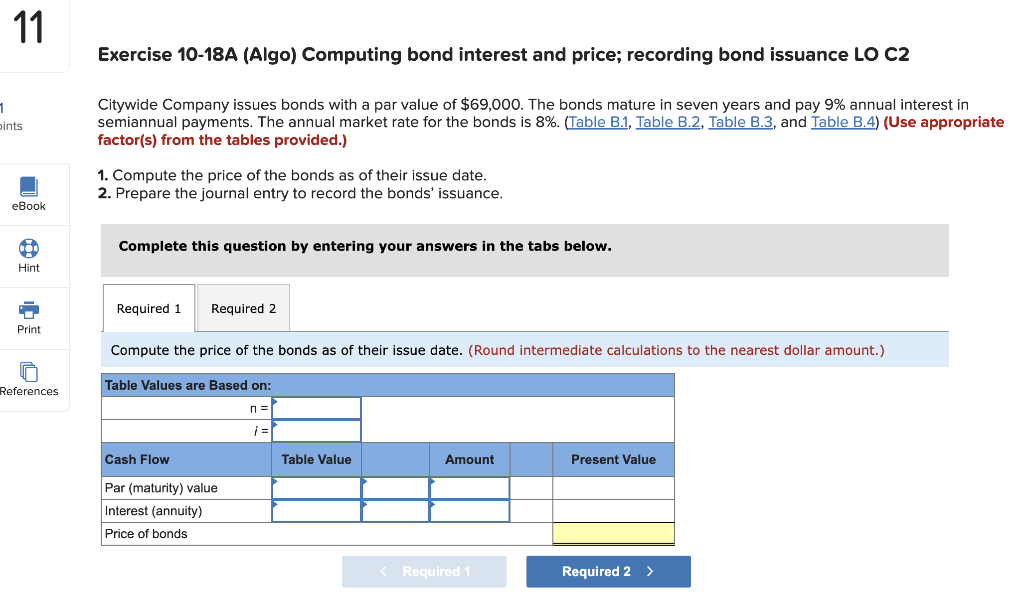Select the eBook sidebar icon image
This screenshot has height=605, width=1024.
28,187
